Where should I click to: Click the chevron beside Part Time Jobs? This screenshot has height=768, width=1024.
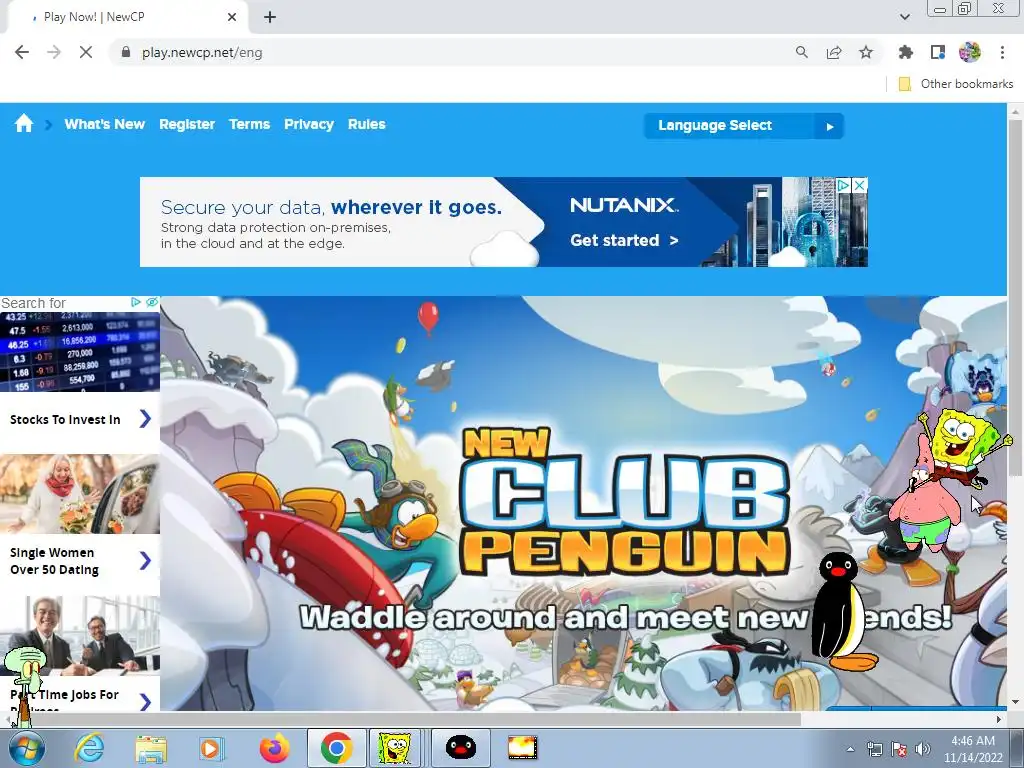146,702
